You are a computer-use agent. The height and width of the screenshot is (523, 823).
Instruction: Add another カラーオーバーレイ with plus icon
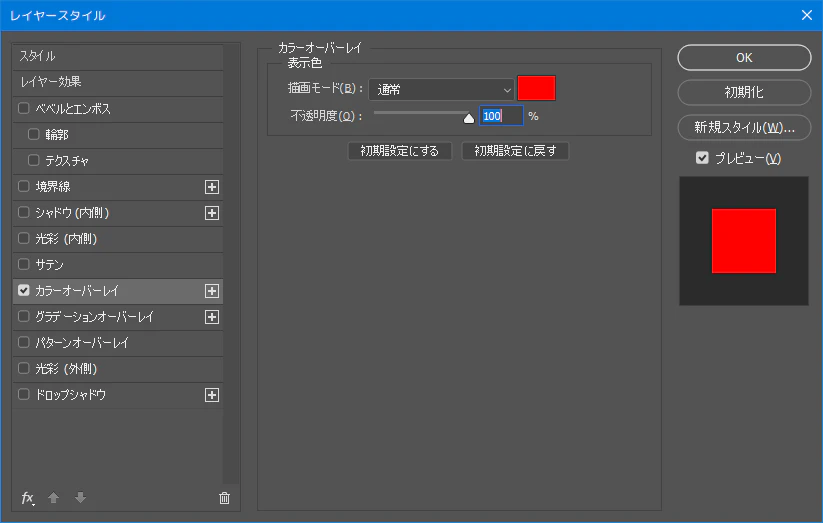[x=212, y=291]
